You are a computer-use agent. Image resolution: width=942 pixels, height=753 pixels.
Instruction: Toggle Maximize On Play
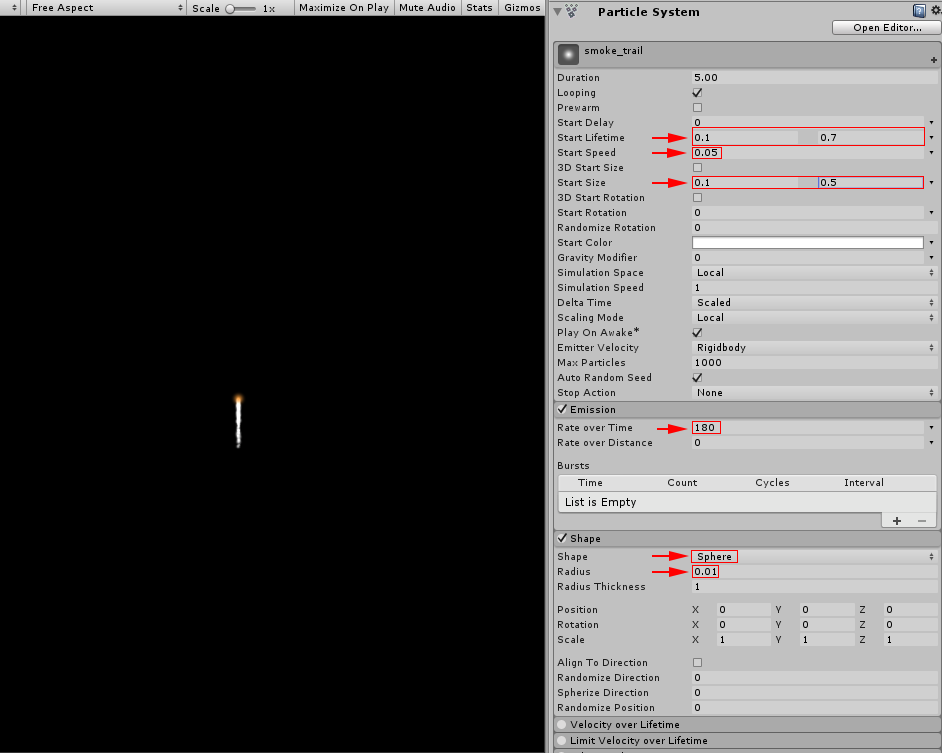344,8
